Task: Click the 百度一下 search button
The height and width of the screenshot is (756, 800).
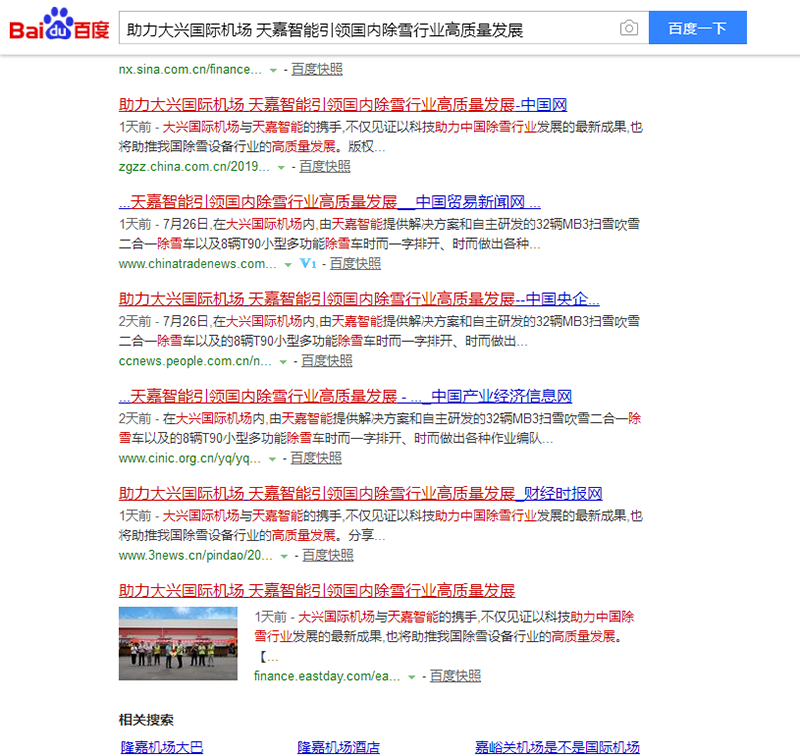Action: 697,28
